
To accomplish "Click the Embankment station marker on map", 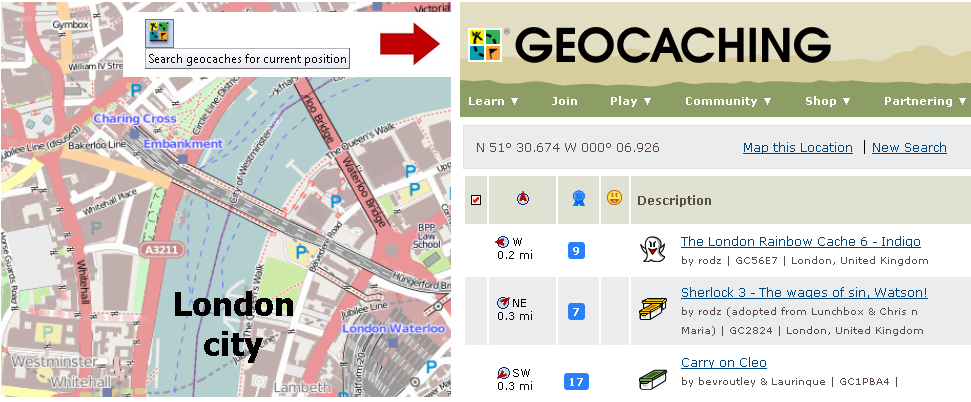I will click(182, 159).
